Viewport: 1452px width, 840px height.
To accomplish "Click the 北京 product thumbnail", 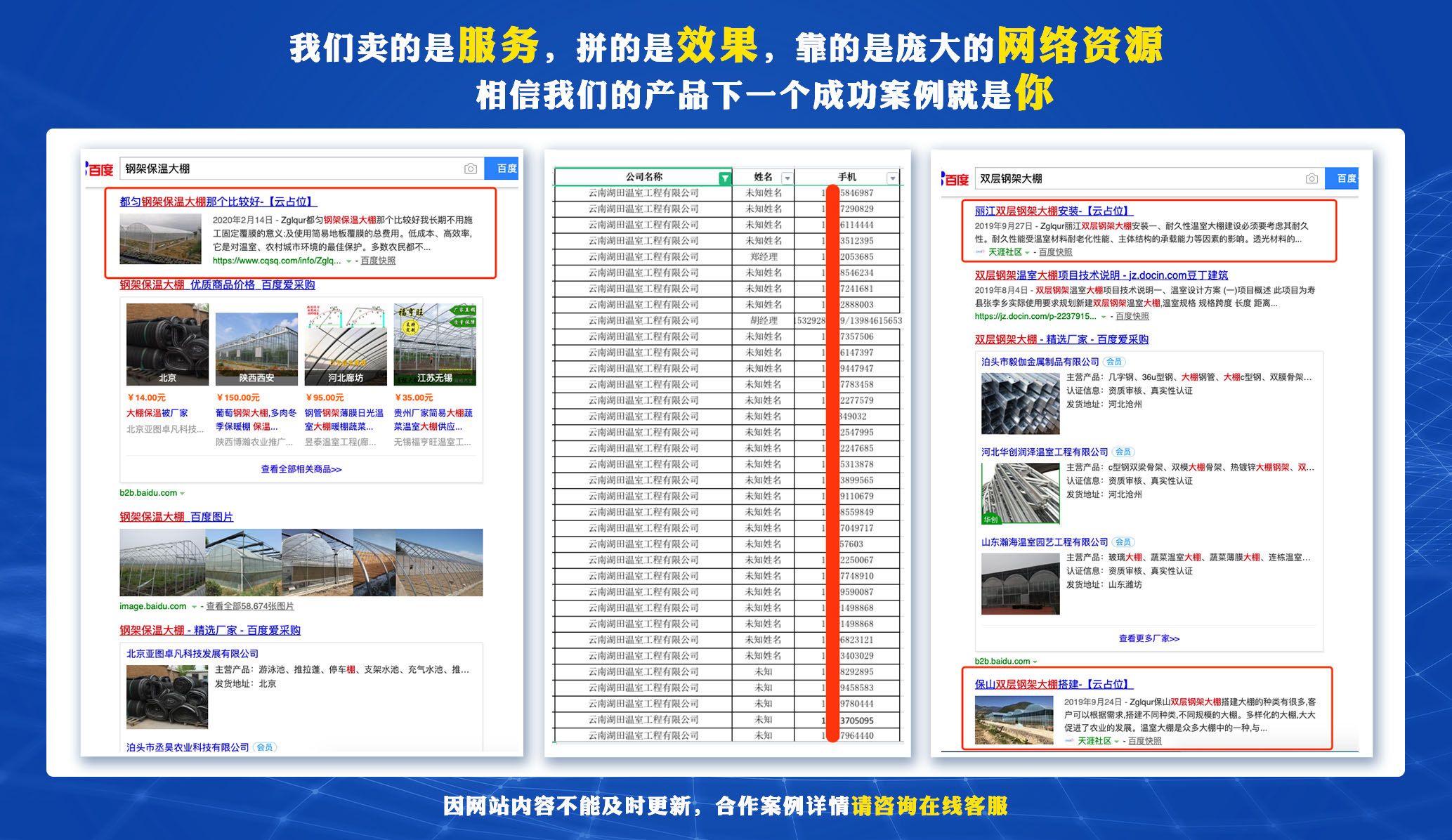I will point(167,344).
